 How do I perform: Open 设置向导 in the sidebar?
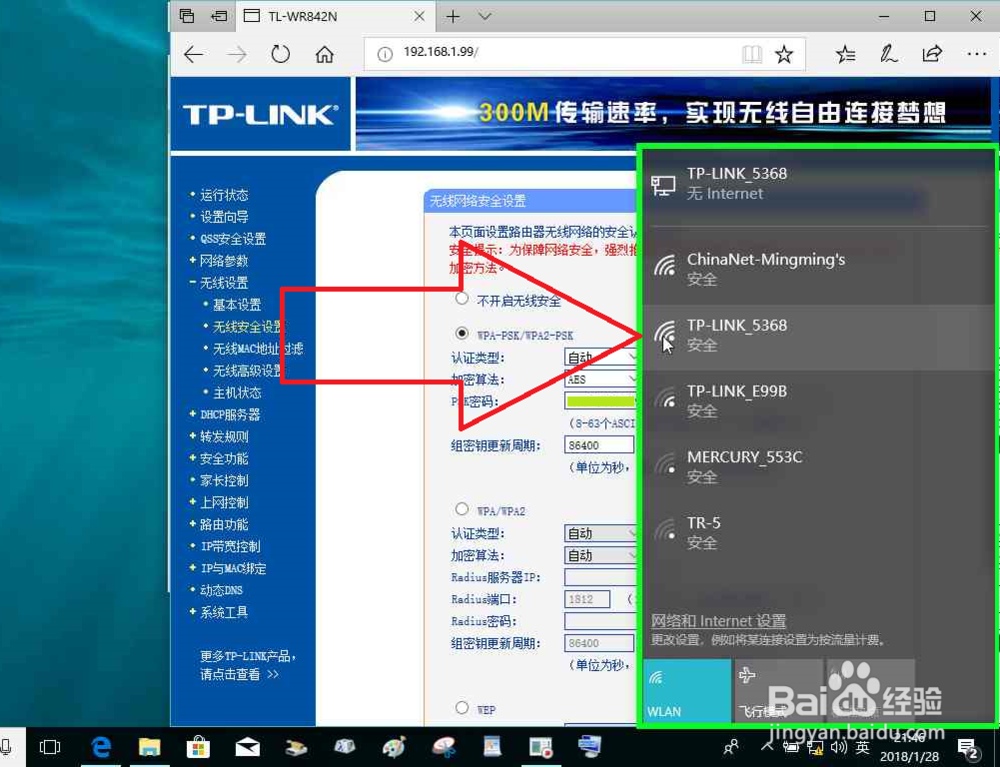[224, 217]
